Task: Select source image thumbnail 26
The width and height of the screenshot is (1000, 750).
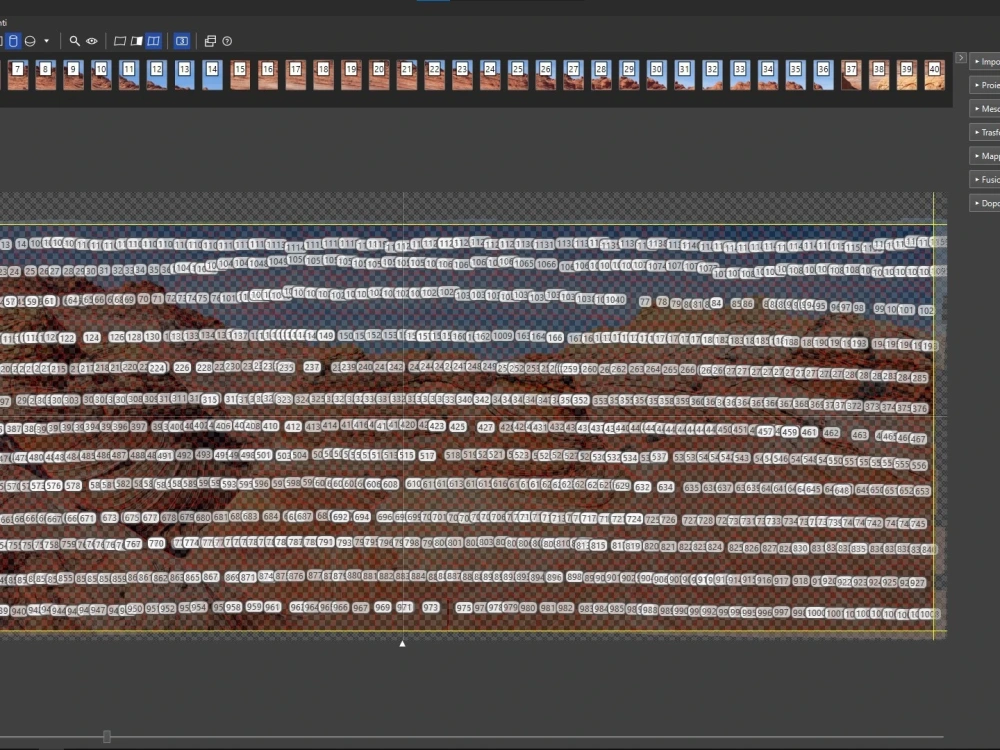Action: point(545,75)
